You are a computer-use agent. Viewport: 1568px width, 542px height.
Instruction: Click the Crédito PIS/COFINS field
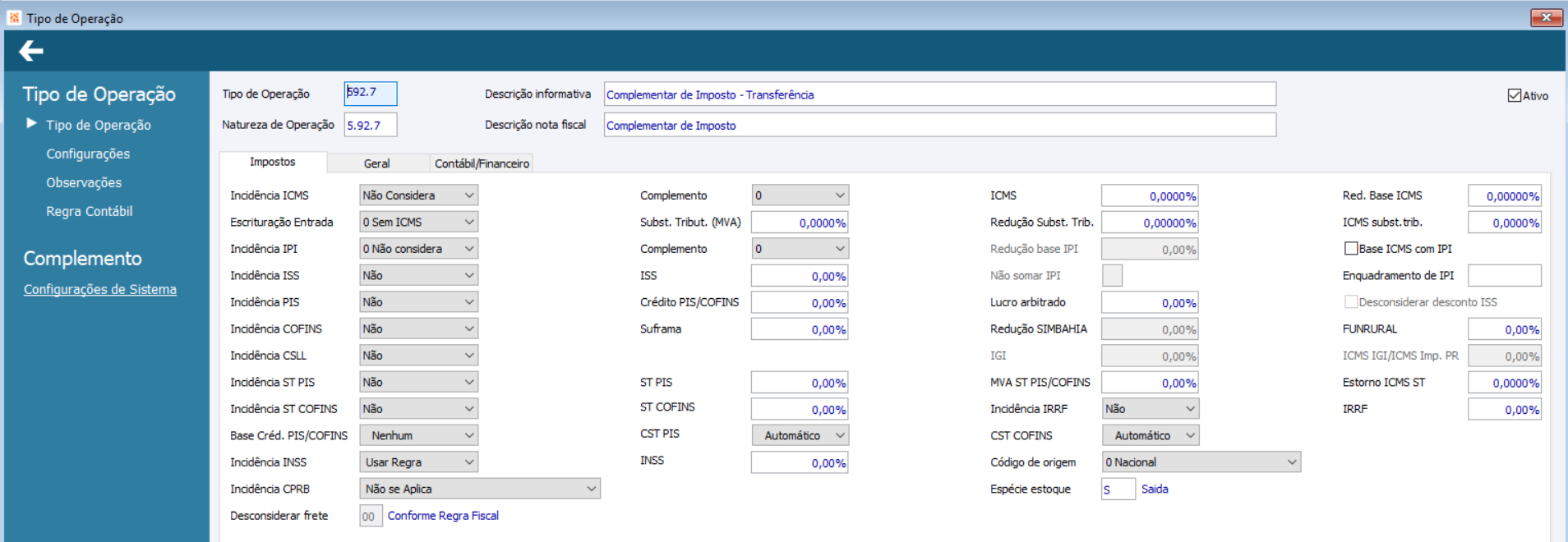800,302
